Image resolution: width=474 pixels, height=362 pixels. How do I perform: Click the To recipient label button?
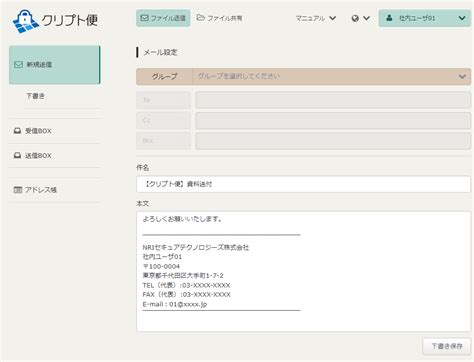coord(163,100)
